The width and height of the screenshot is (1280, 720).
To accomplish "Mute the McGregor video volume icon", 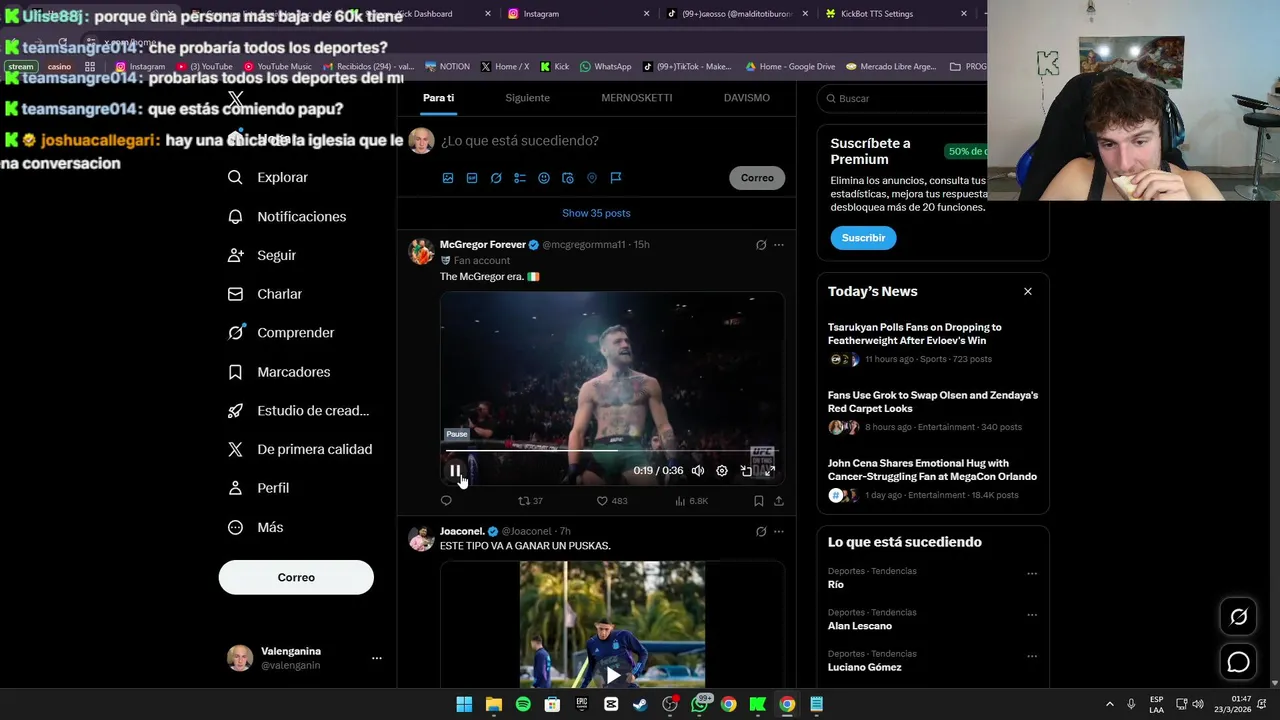I will click(x=698, y=471).
